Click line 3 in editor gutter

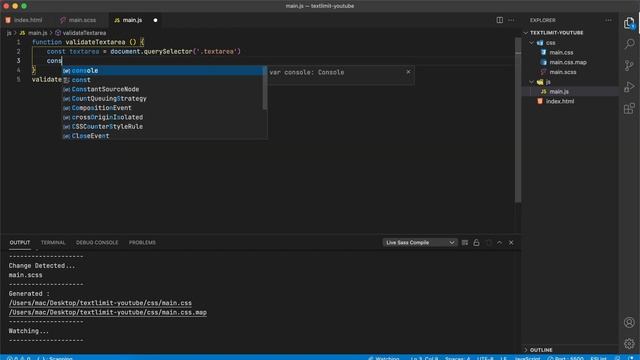[18, 61]
